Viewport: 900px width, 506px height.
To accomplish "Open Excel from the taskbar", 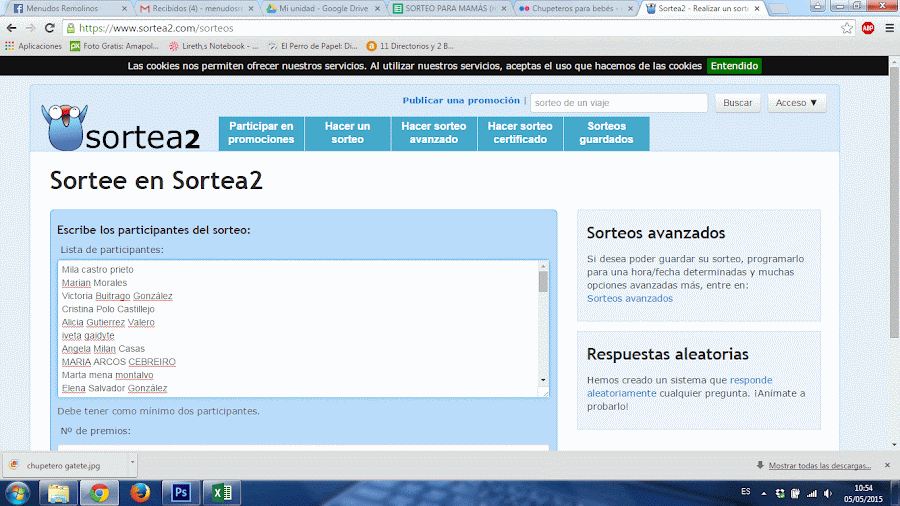I will [222, 493].
